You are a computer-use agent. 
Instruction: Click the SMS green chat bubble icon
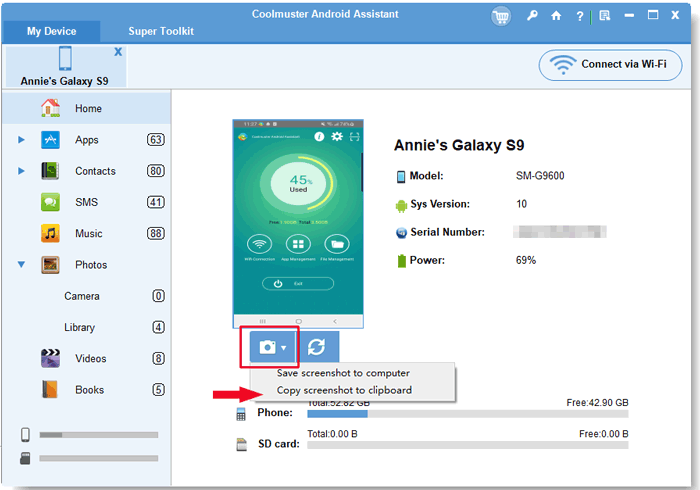tap(50, 202)
